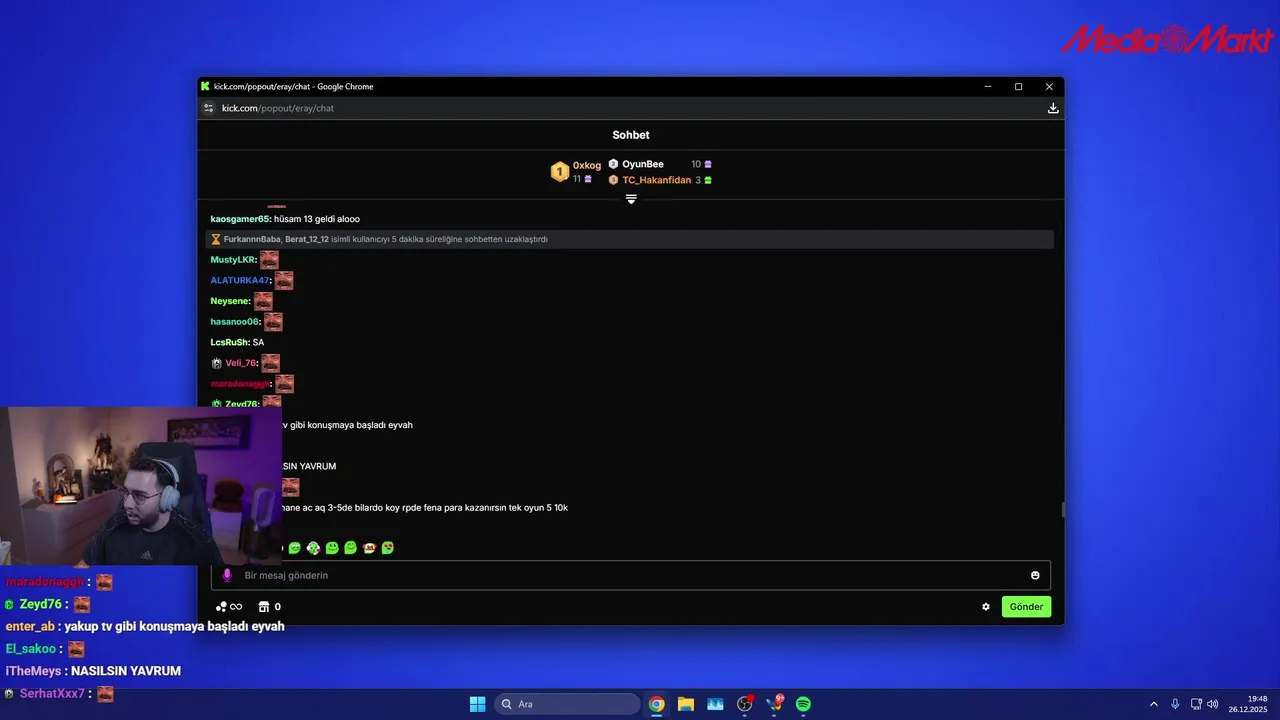Show hidden system tray icons
1280x720 pixels.
tap(1153, 704)
